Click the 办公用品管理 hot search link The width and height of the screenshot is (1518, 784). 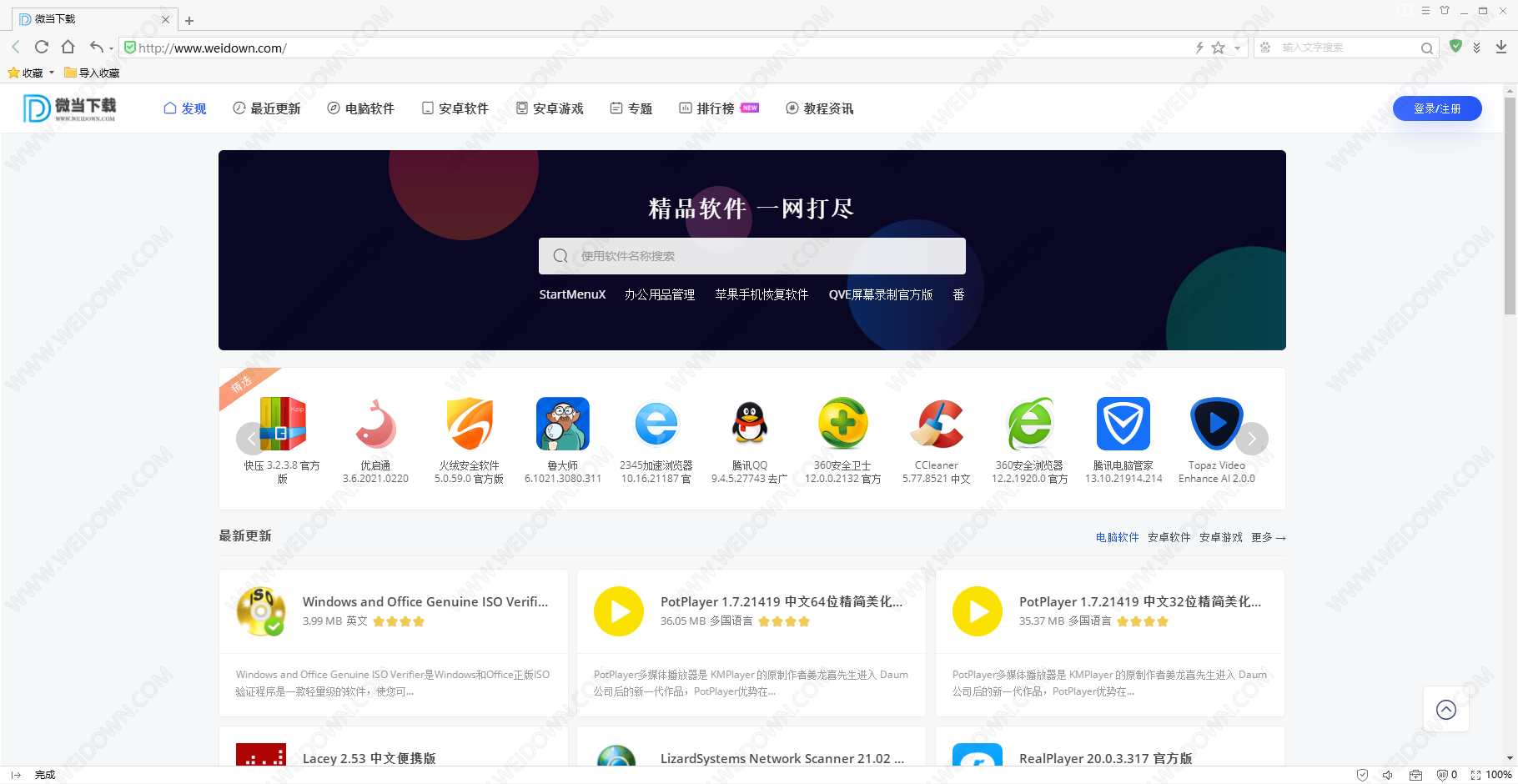coord(660,294)
